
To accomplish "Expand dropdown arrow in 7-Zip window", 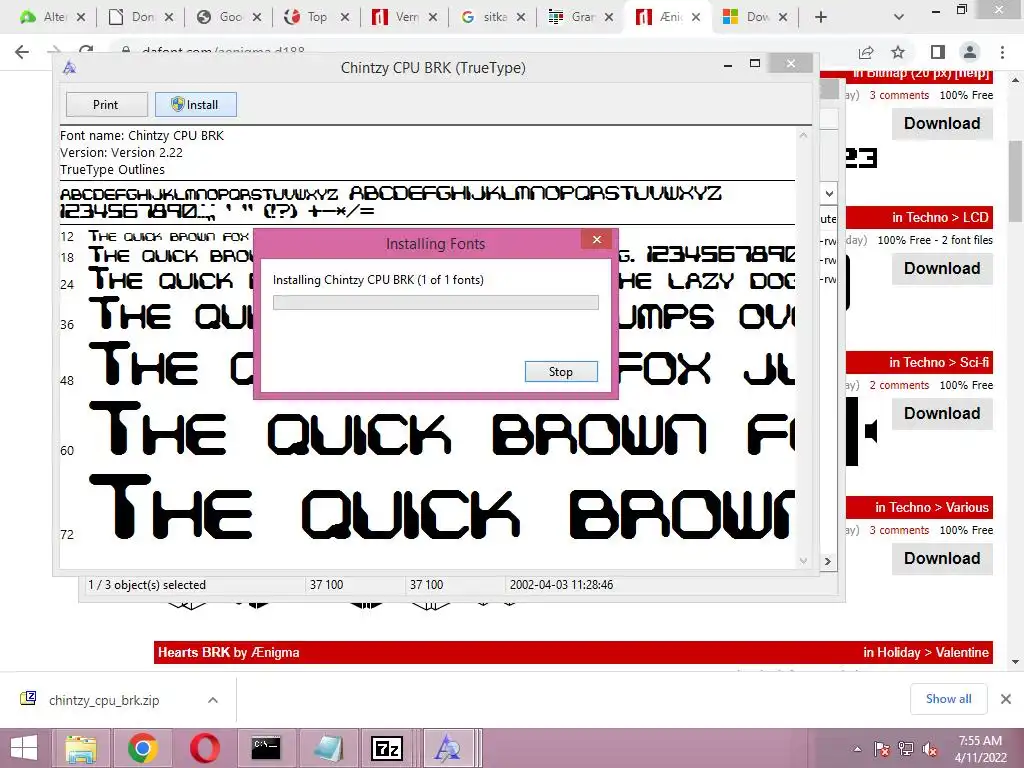I will coord(829,193).
